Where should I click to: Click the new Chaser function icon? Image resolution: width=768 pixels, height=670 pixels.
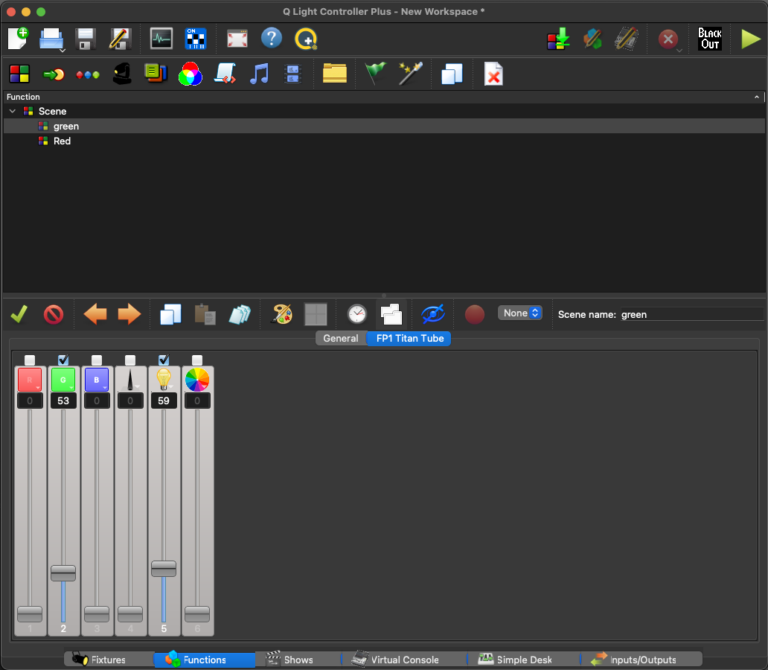(x=54, y=74)
